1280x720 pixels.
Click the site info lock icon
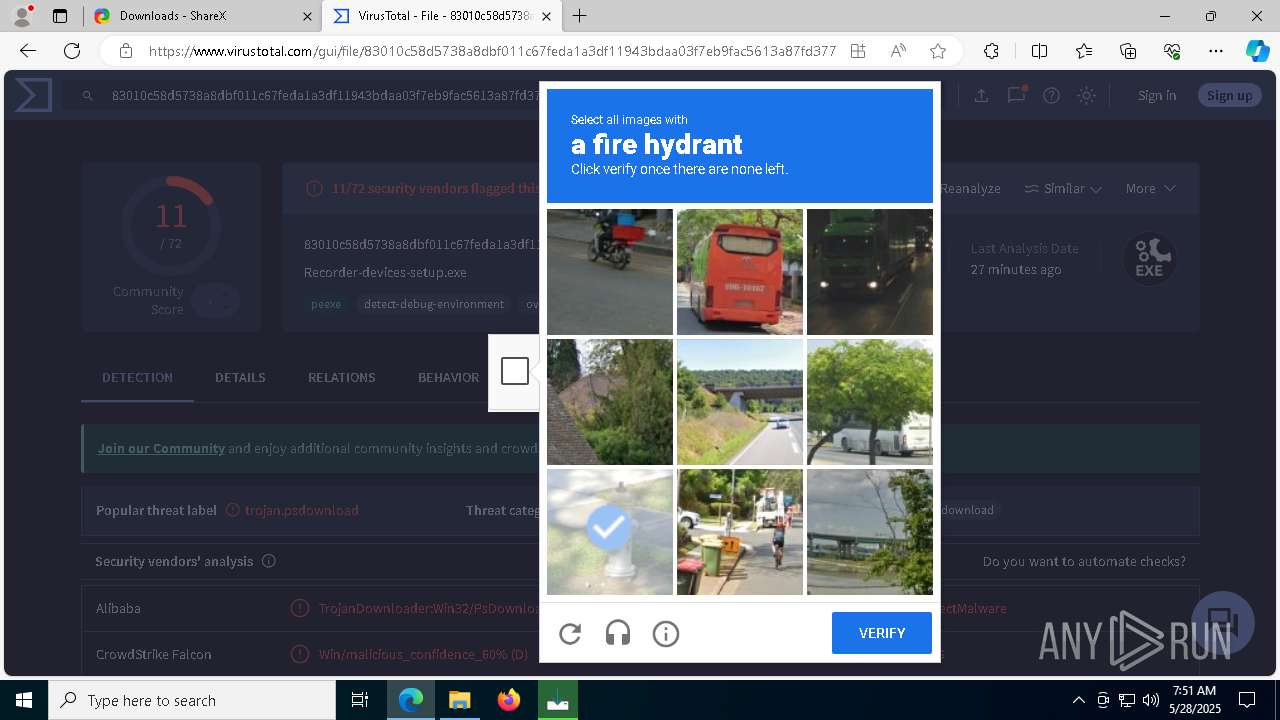[125, 51]
